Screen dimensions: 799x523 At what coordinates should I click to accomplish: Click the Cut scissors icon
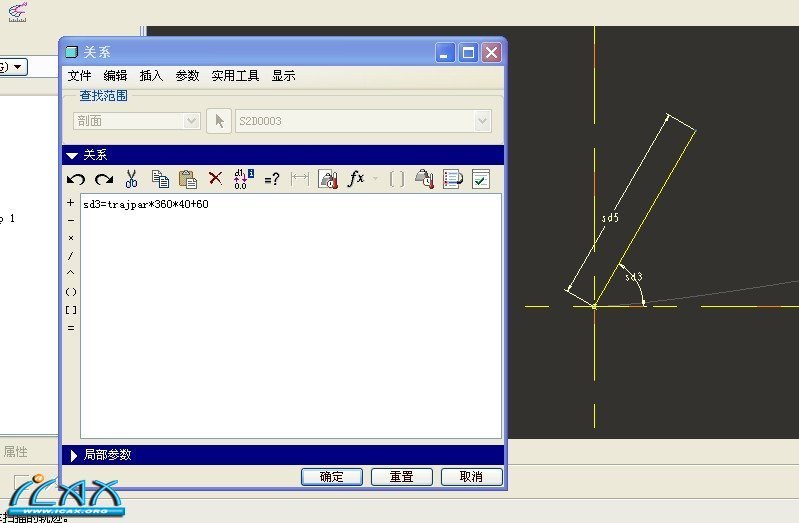(x=131, y=179)
